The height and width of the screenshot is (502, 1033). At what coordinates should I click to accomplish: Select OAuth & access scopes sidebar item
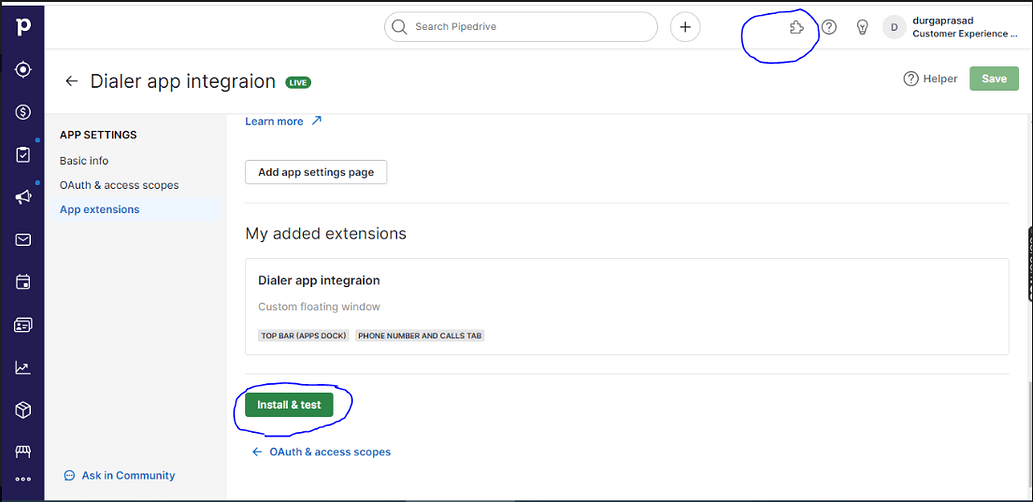click(119, 185)
